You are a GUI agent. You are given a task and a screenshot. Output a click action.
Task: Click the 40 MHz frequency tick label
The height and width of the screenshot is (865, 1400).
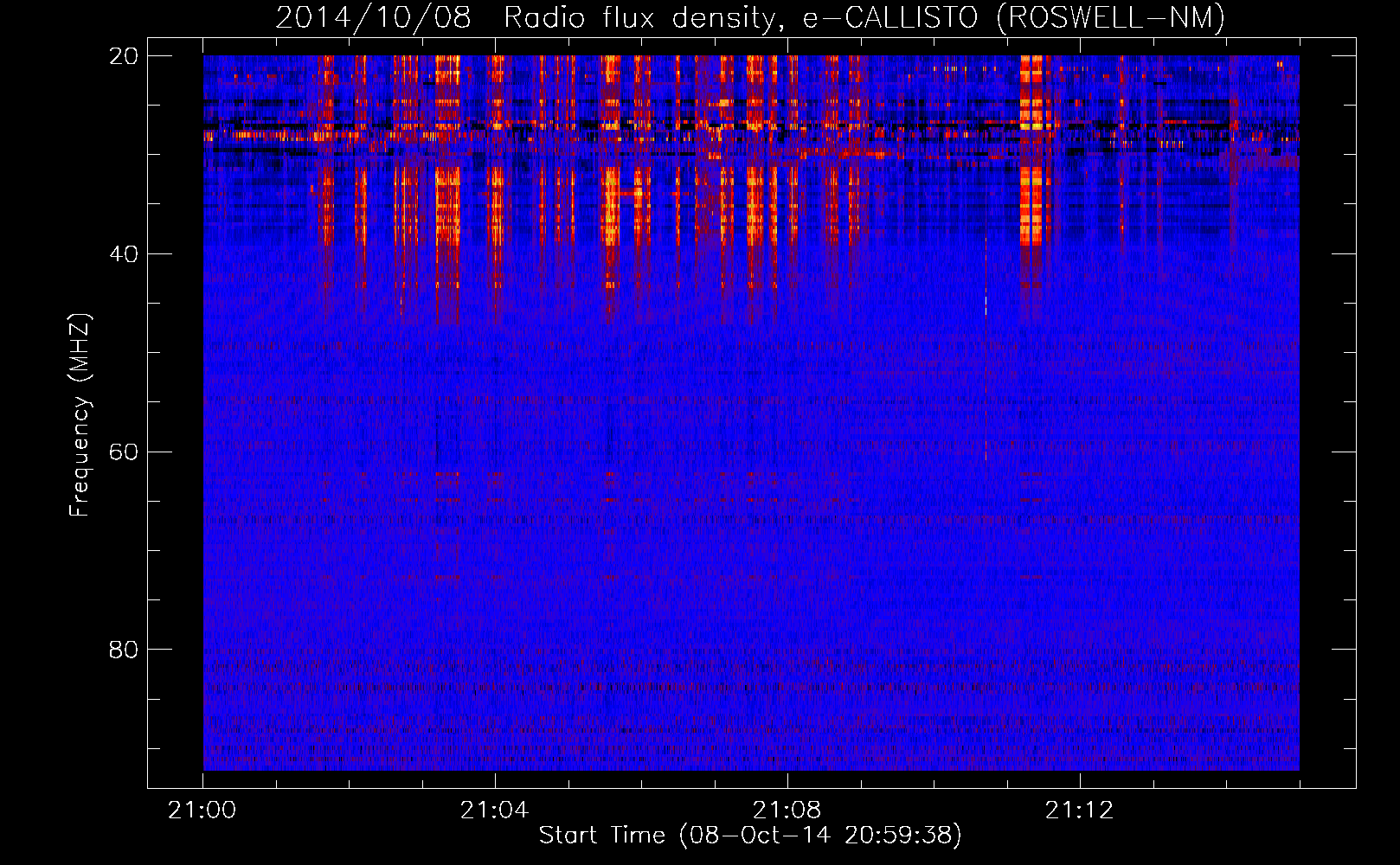click(124, 254)
